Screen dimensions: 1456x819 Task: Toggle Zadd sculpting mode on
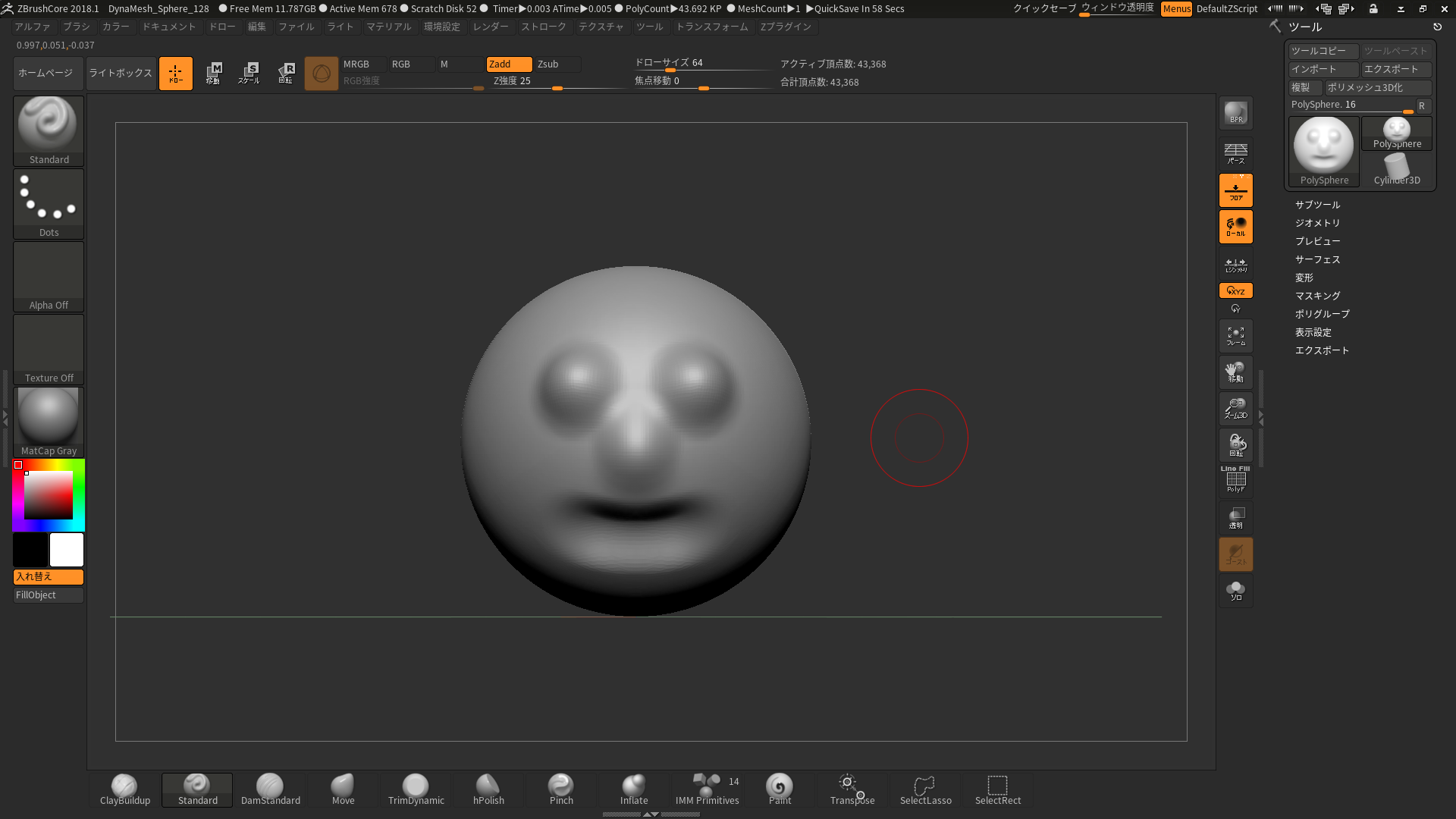point(500,63)
